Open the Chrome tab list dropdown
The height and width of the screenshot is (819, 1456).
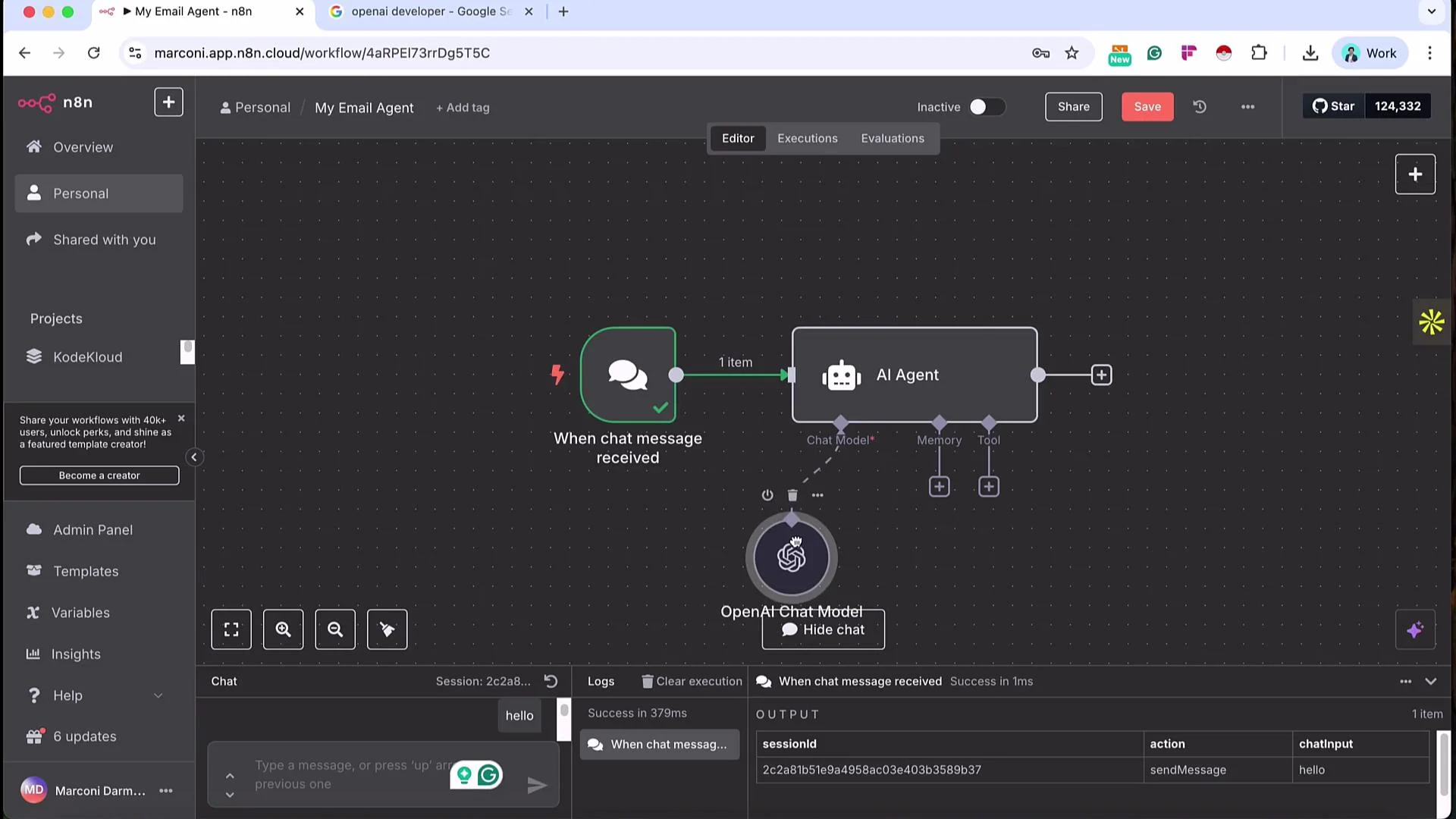(1431, 11)
